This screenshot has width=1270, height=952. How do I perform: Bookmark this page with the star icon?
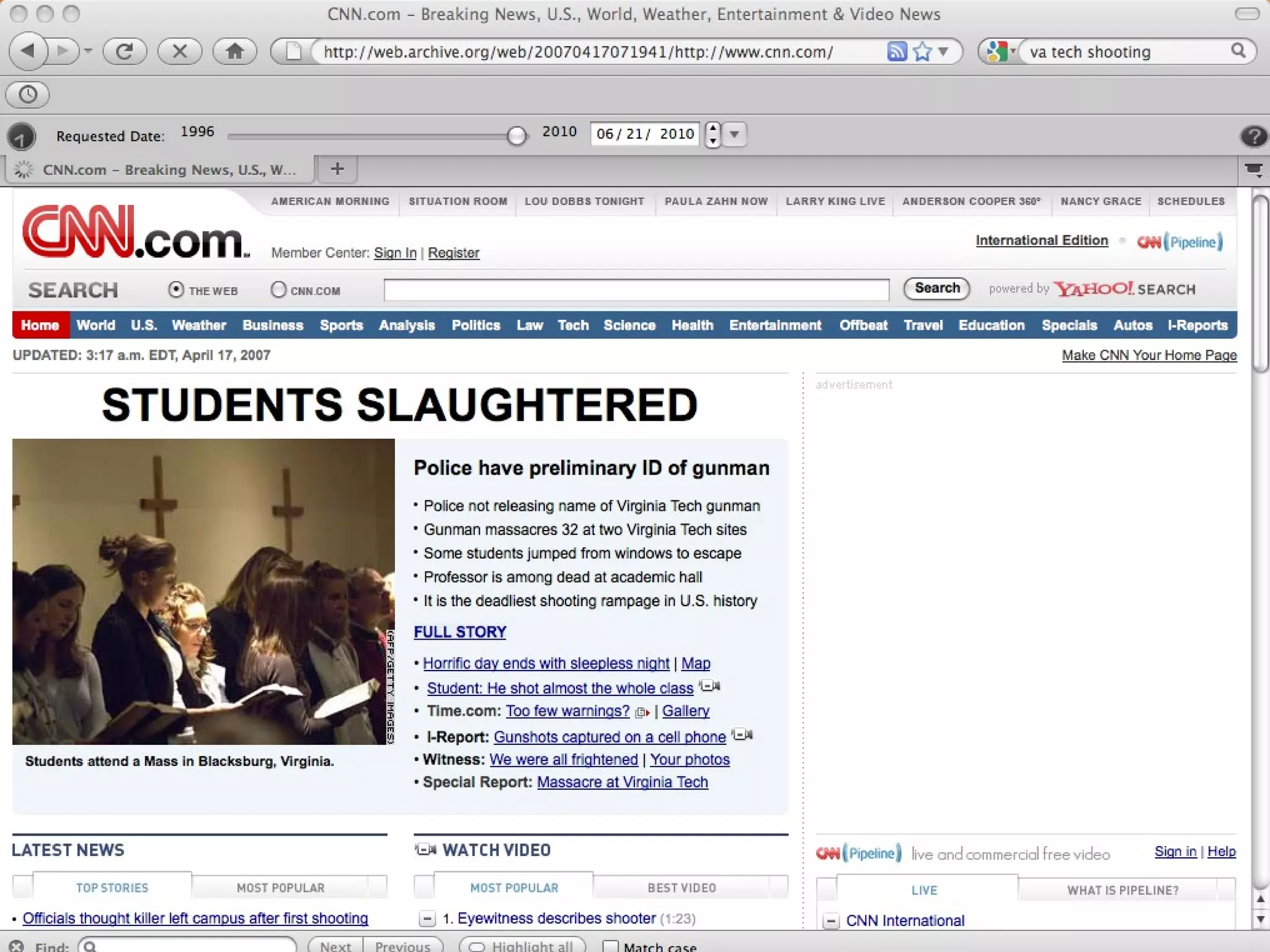pyautogui.click(x=923, y=51)
